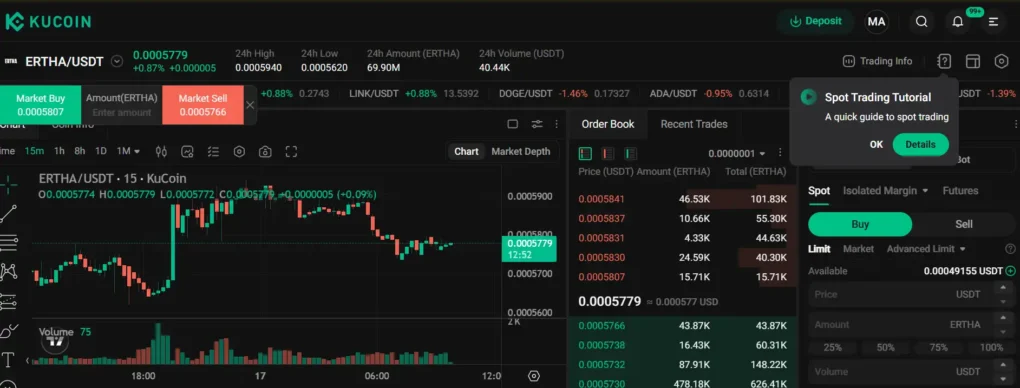Open the chart checklist template icon
The height and width of the screenshot is (388, 1020).
coord(213,152)
